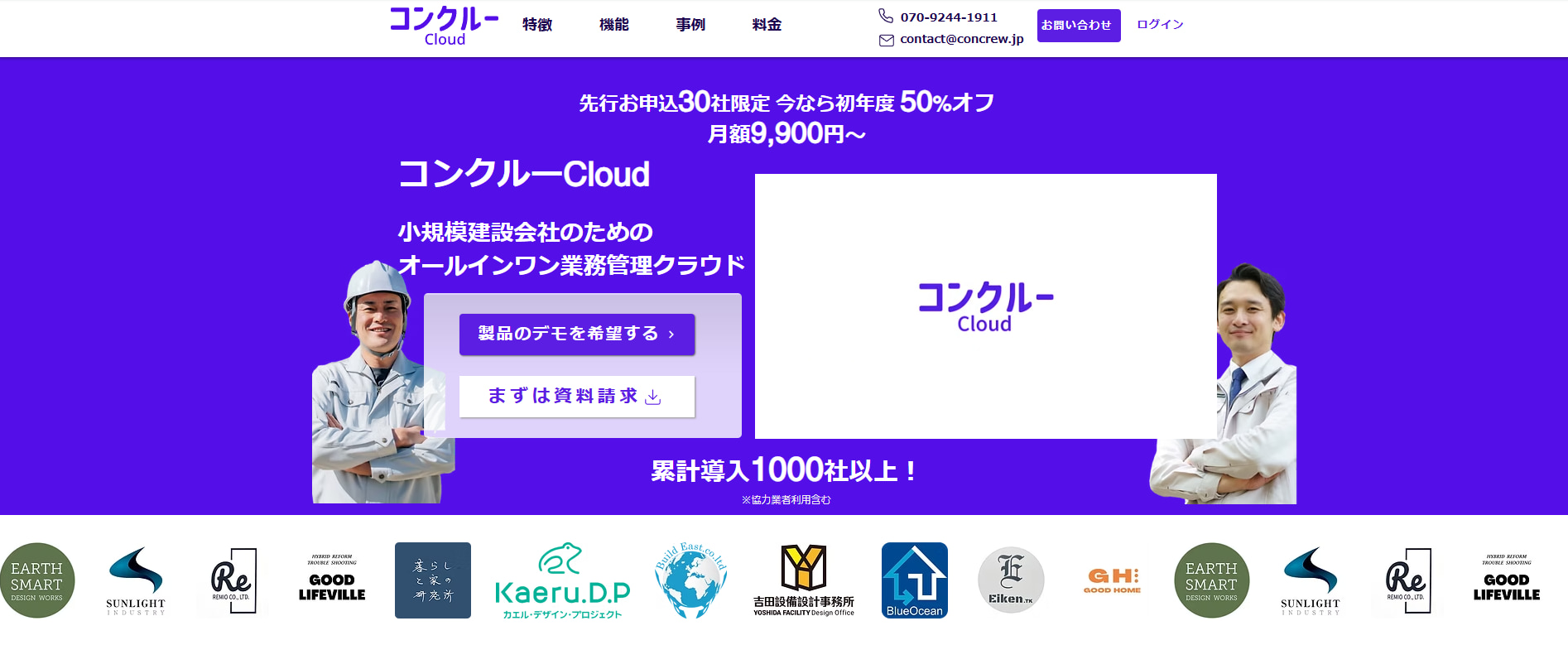The height and width of the screenshot is (645, 1568).
Task: Click the まずは資料請求 download button
Action: point(576,397)
